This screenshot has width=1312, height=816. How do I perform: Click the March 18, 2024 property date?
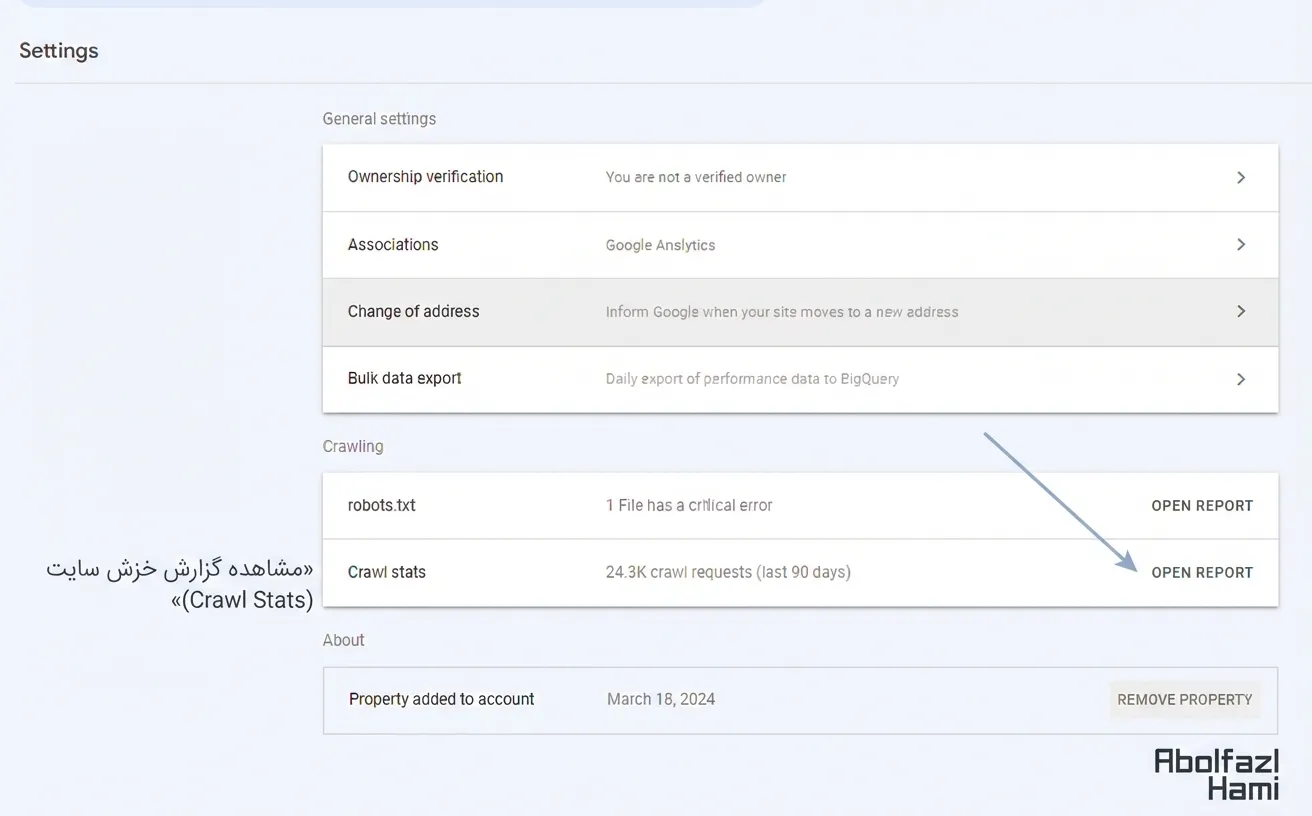point(660,700)
